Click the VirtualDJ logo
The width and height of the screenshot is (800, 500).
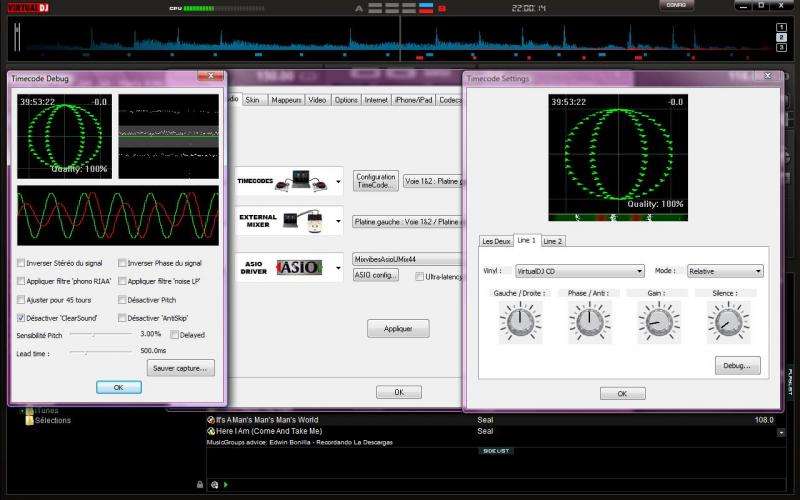(x=28, y=8)
